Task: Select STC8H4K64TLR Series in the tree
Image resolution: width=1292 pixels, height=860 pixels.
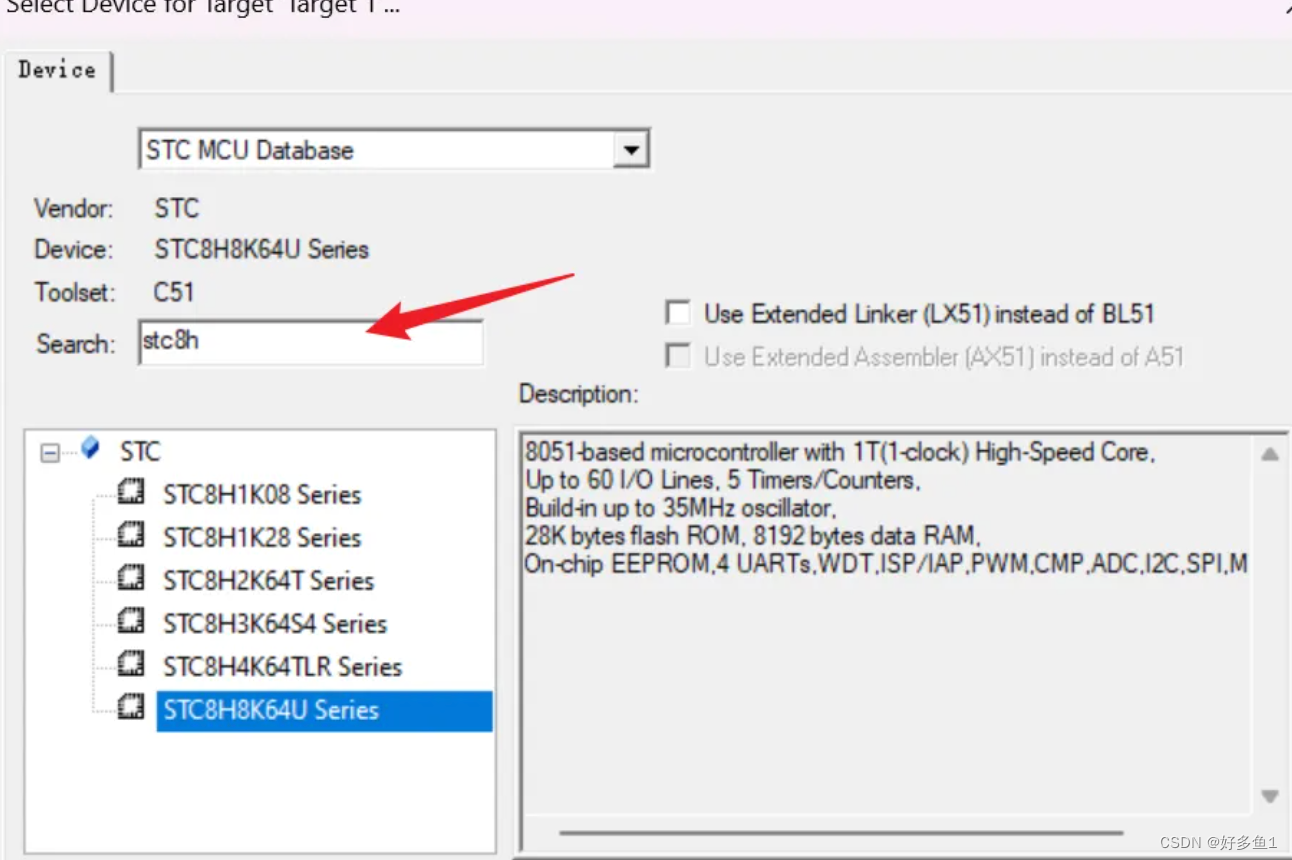Action: [283, 666]
